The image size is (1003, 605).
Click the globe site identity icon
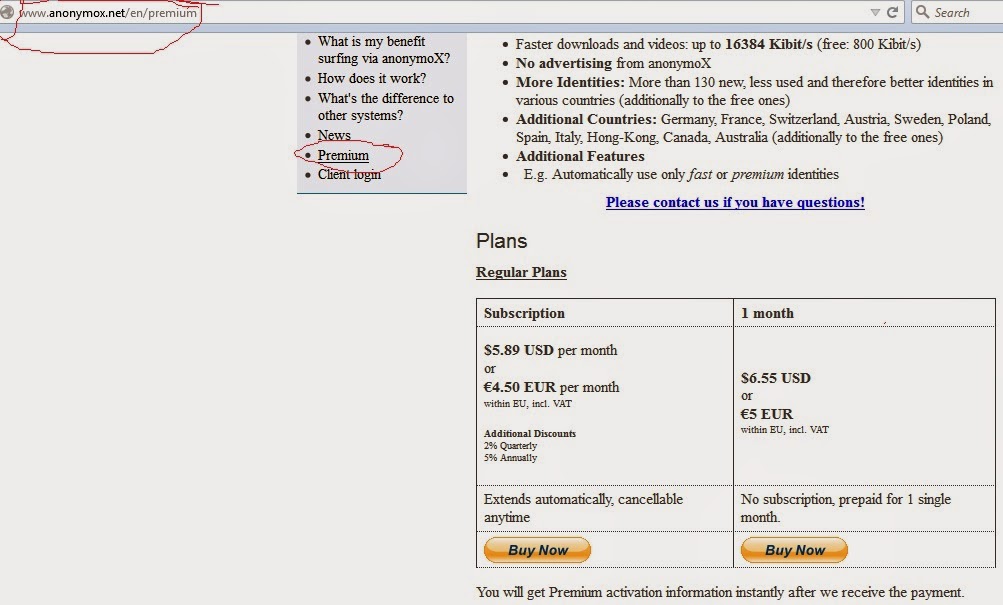(6, 12)
